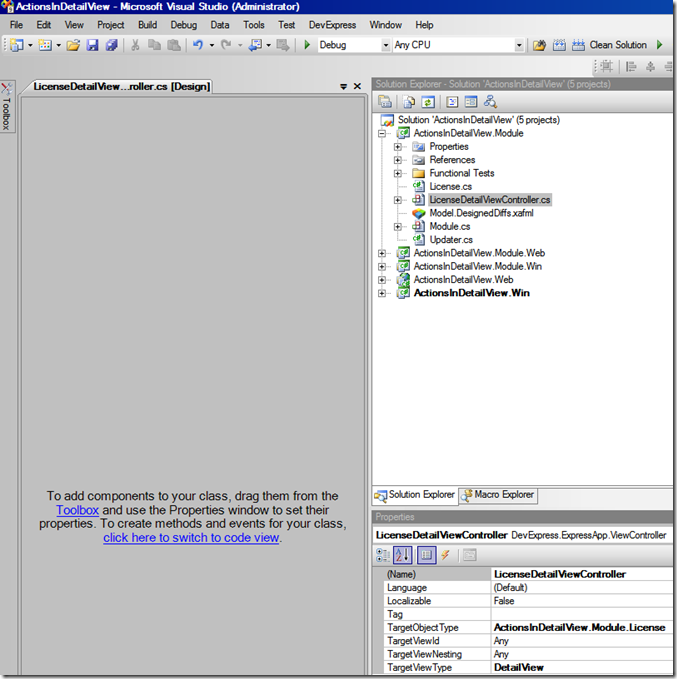The image size is (677, 679).
Task: Click the Paste clipboard icon
Action: [174, 45]
